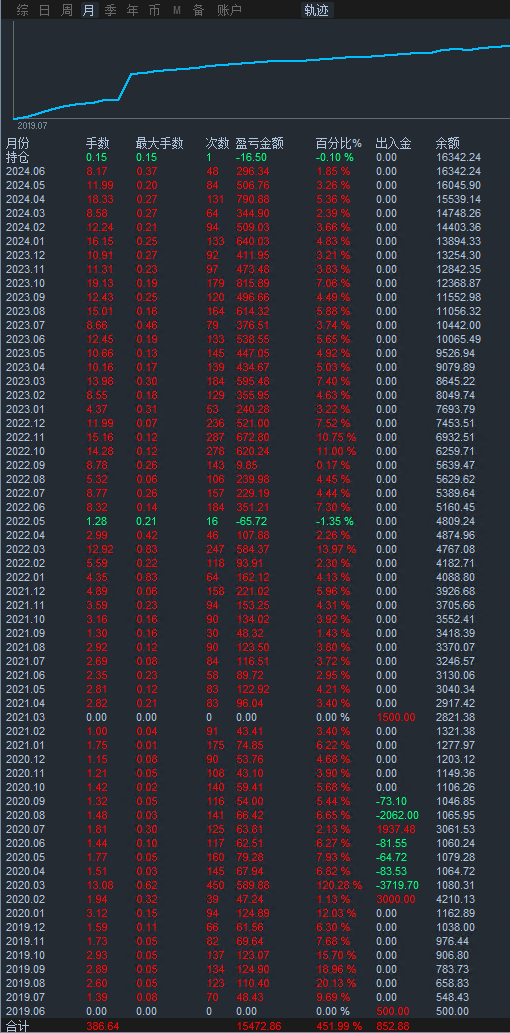The height and width of the screenshot is (1033, 510).
Task: Select the 合计 totals row label
Action: click(x=18, y=1026)
